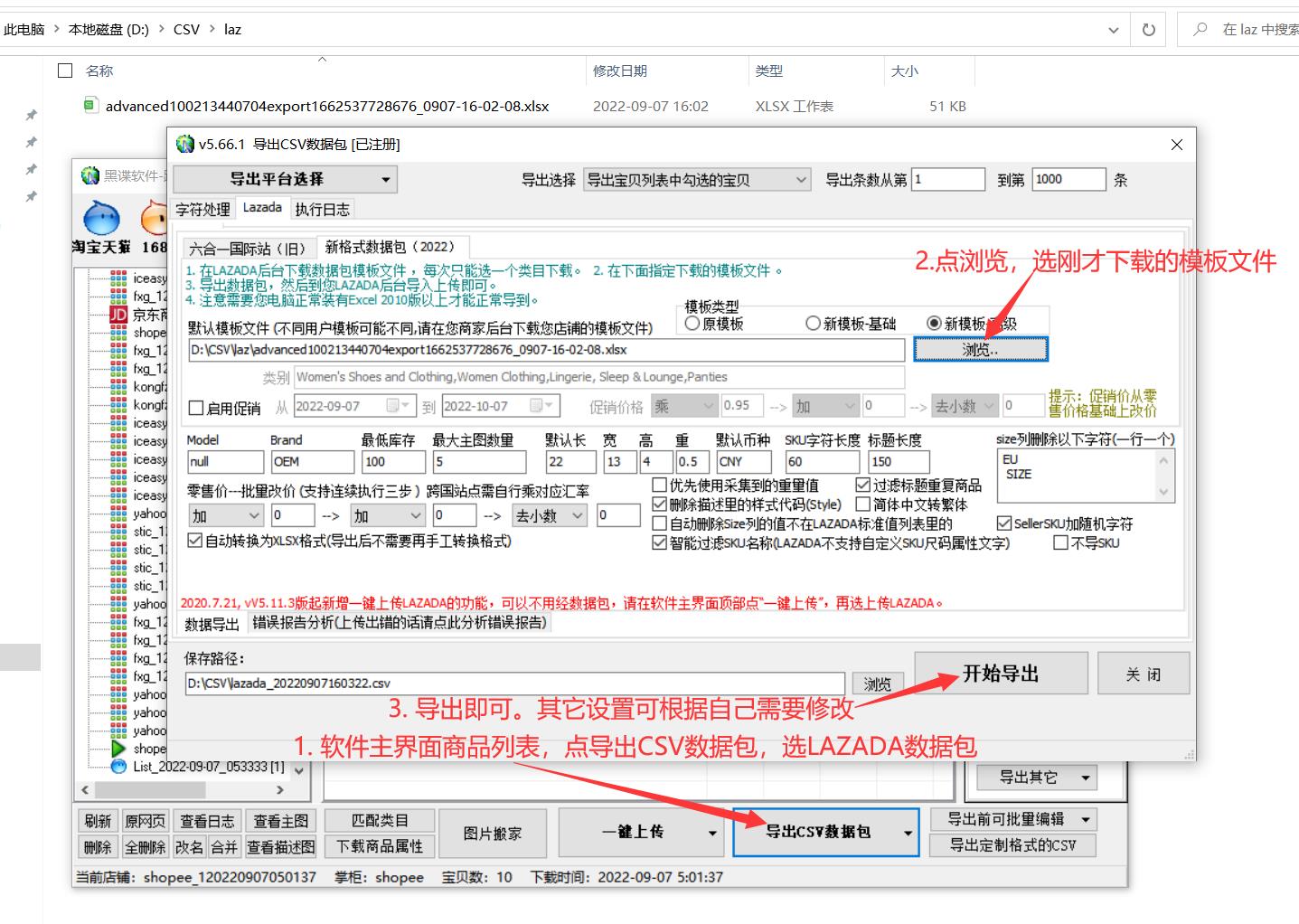Toggle 简体中文转繁体 checkbox
1299x924 pixels.
click(863, 504)
